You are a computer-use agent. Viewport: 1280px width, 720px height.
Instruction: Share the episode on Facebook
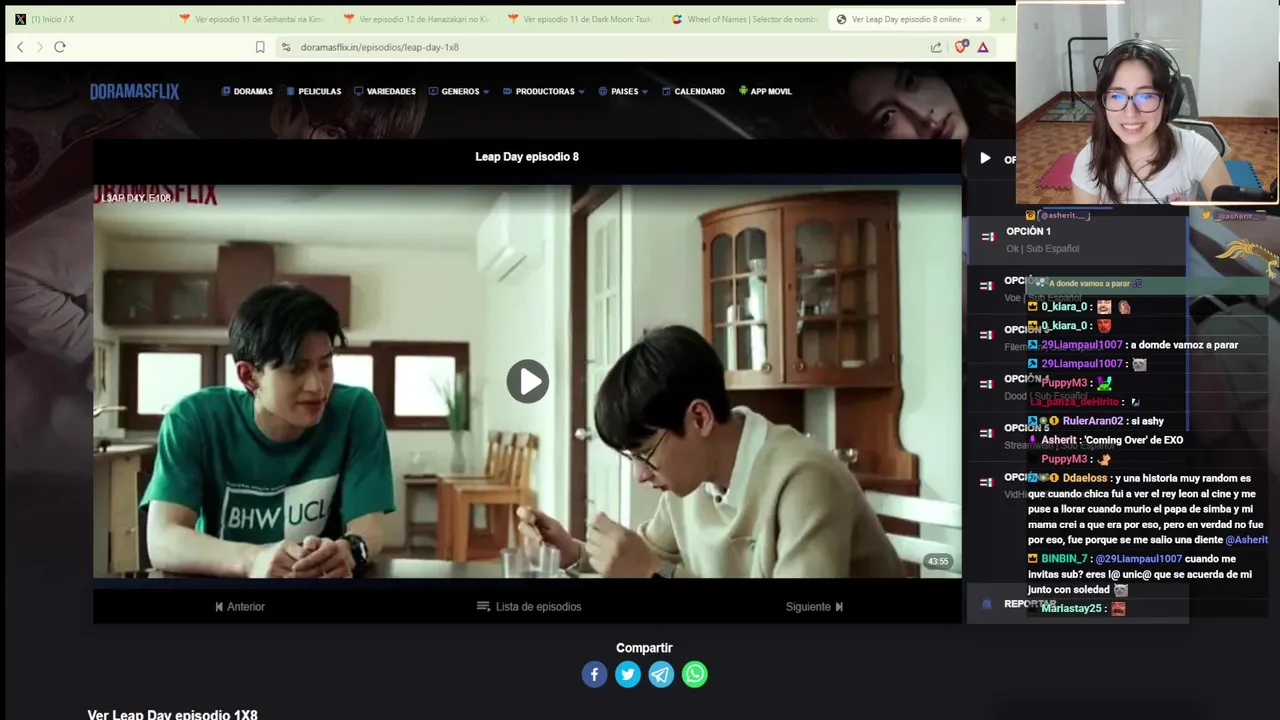pyautogui.click(x=594, y=674)
